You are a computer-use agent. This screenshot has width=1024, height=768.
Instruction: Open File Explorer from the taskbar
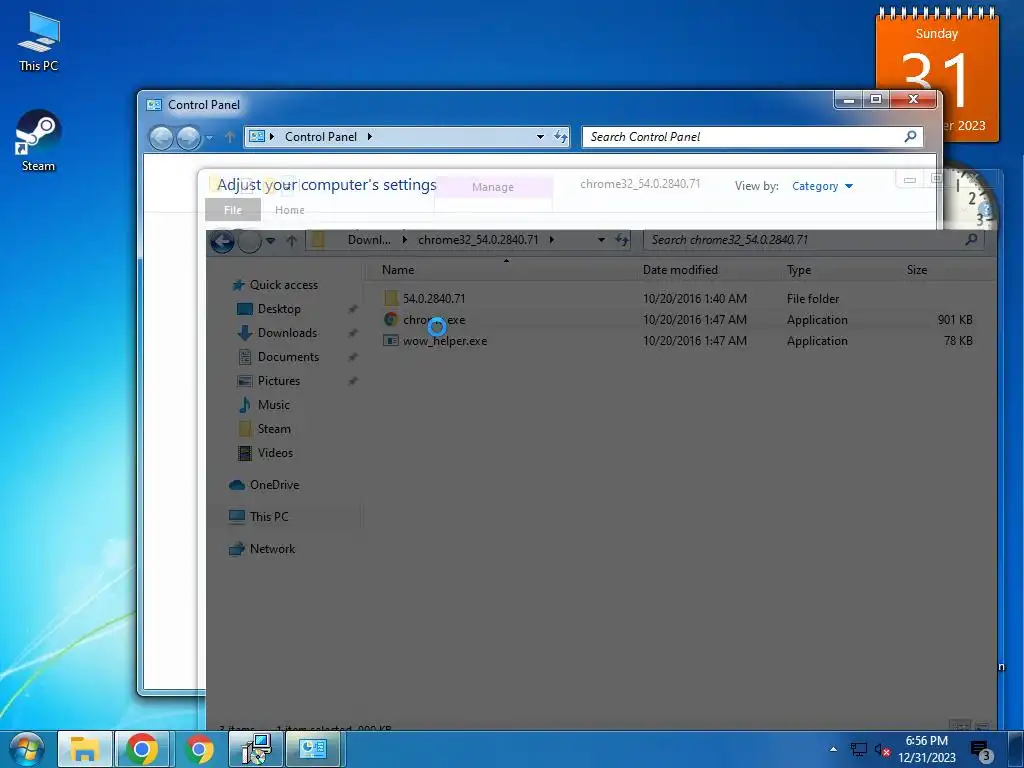coord(84,748)
